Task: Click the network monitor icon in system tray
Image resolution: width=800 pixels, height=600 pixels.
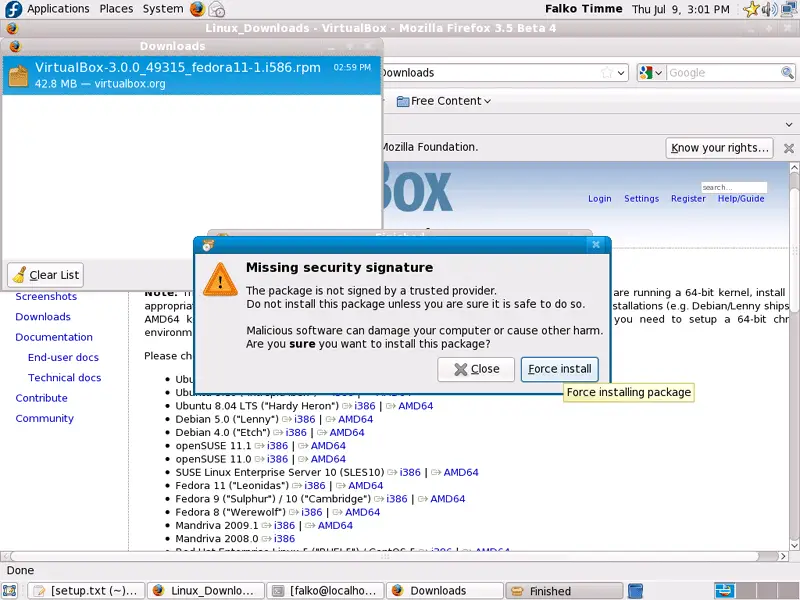Action: 789,9
